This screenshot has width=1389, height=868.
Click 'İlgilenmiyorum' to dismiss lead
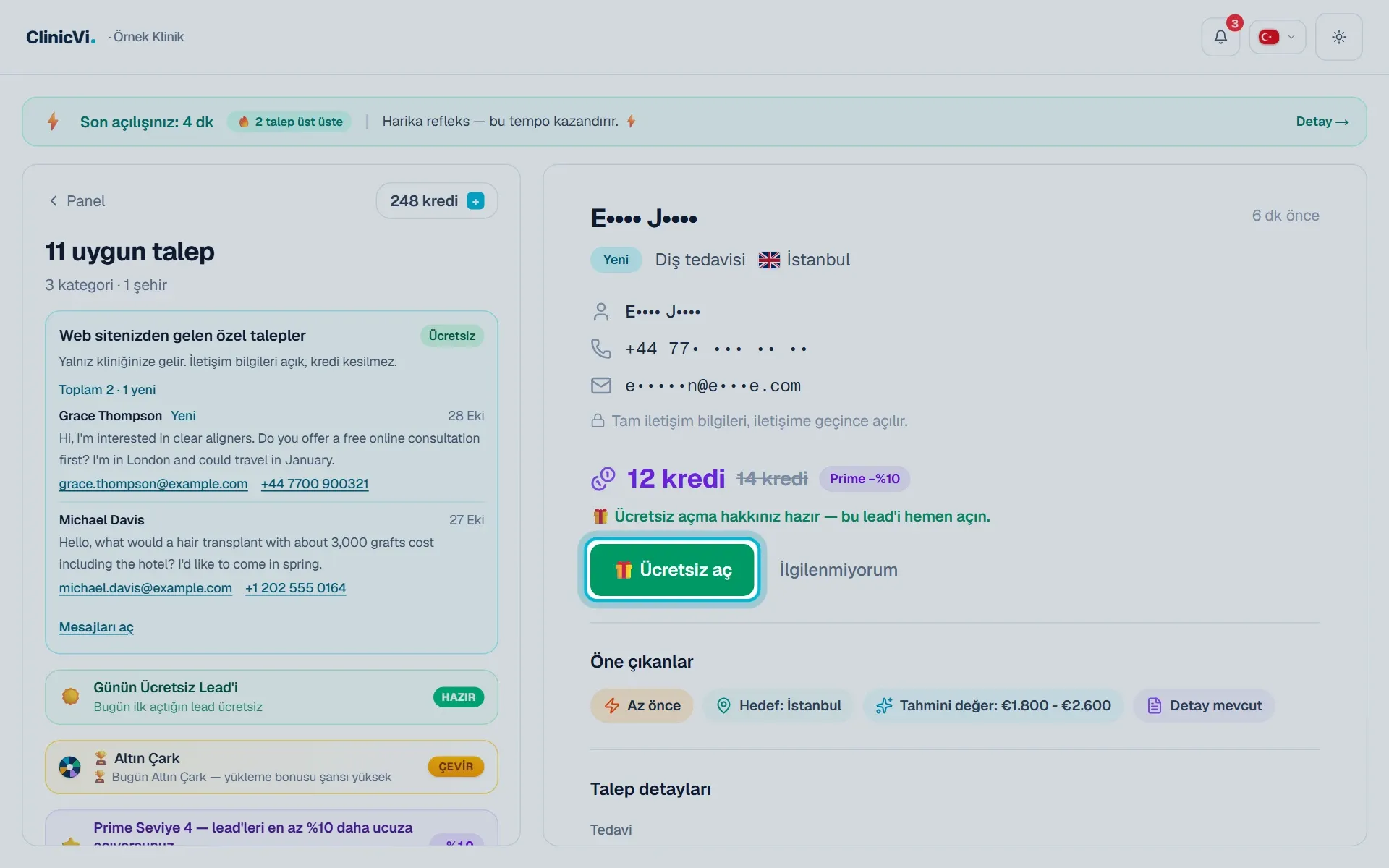click(x=838, y=570)
